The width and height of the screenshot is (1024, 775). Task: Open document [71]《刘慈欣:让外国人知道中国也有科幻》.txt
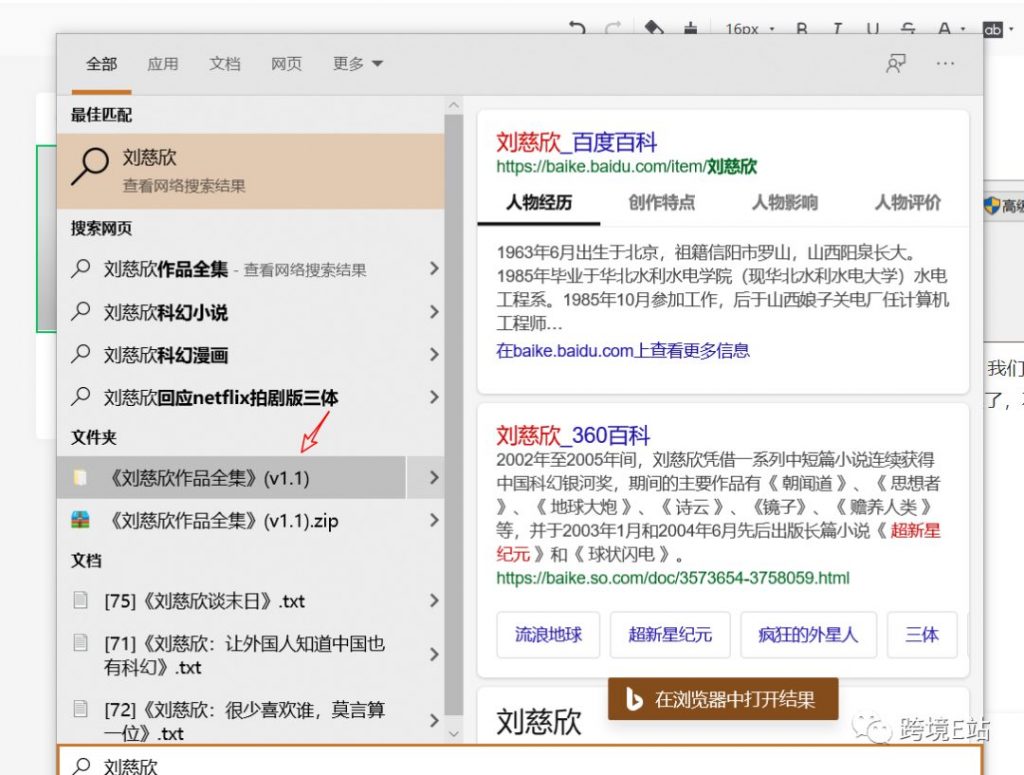coord(231,654)
